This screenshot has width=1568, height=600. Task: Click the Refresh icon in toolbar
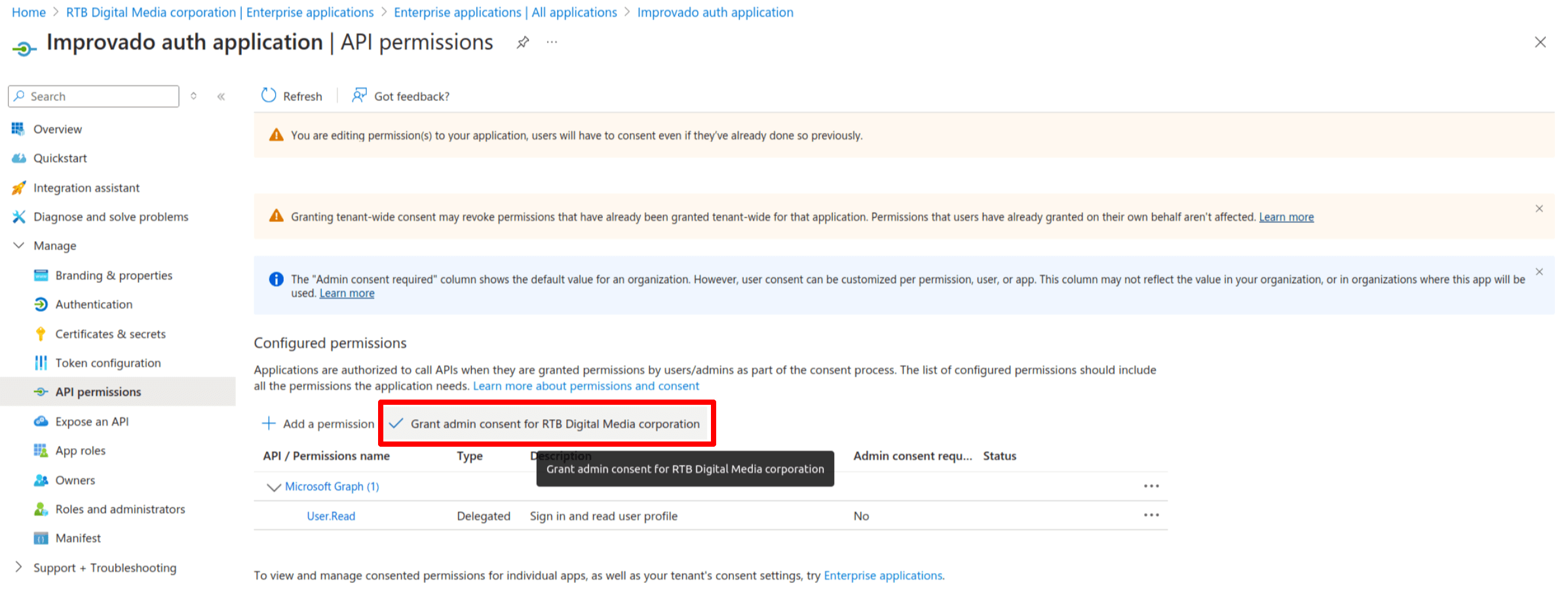[x=269, y=96]
